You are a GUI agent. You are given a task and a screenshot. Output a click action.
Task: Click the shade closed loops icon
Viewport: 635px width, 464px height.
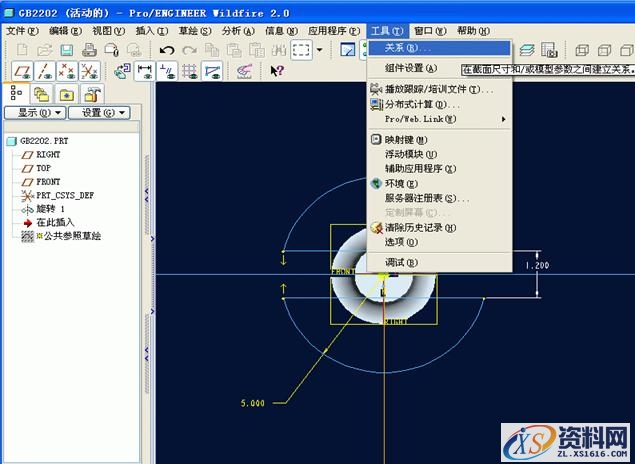coord(244,71)
